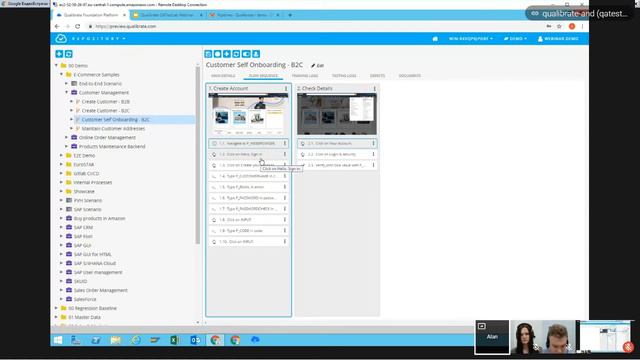The height and width of the screenshot is (360, 640).
Task: Select step 1.6 Type password action
Action: pyautogui.click(x=248, y=198)
